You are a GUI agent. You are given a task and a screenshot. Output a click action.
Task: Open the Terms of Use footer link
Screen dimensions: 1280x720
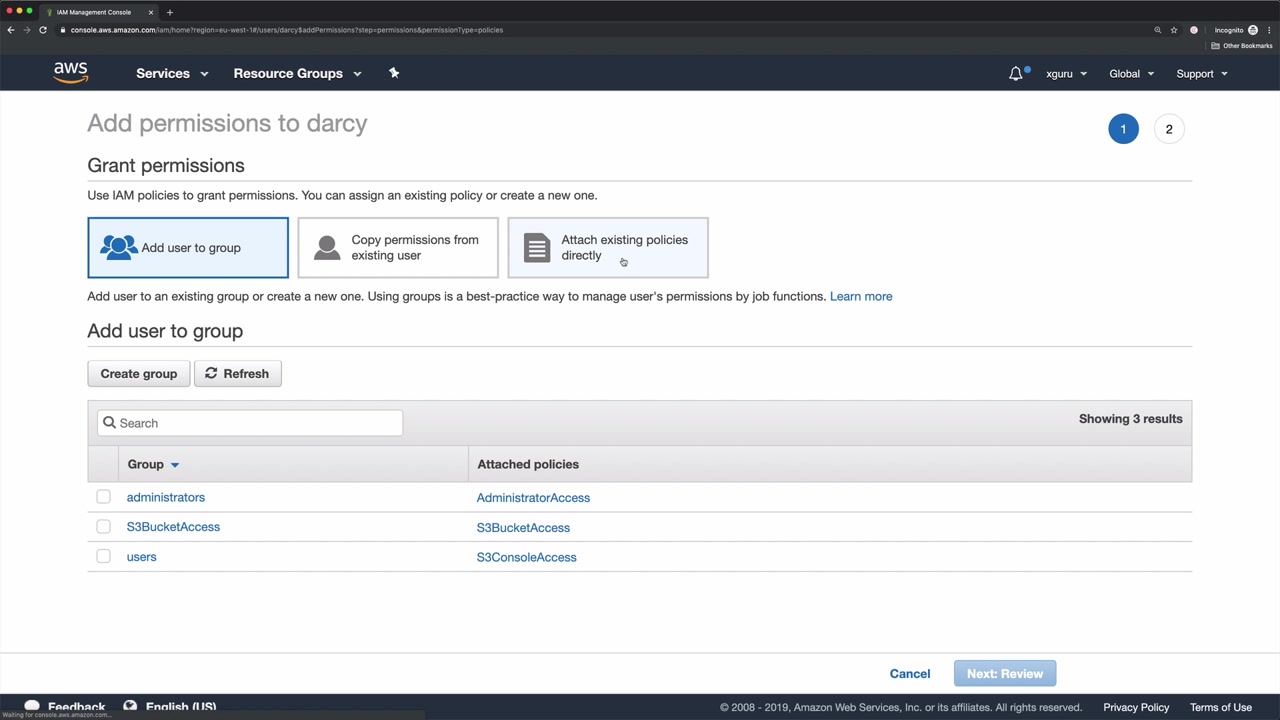point(1221,707)
